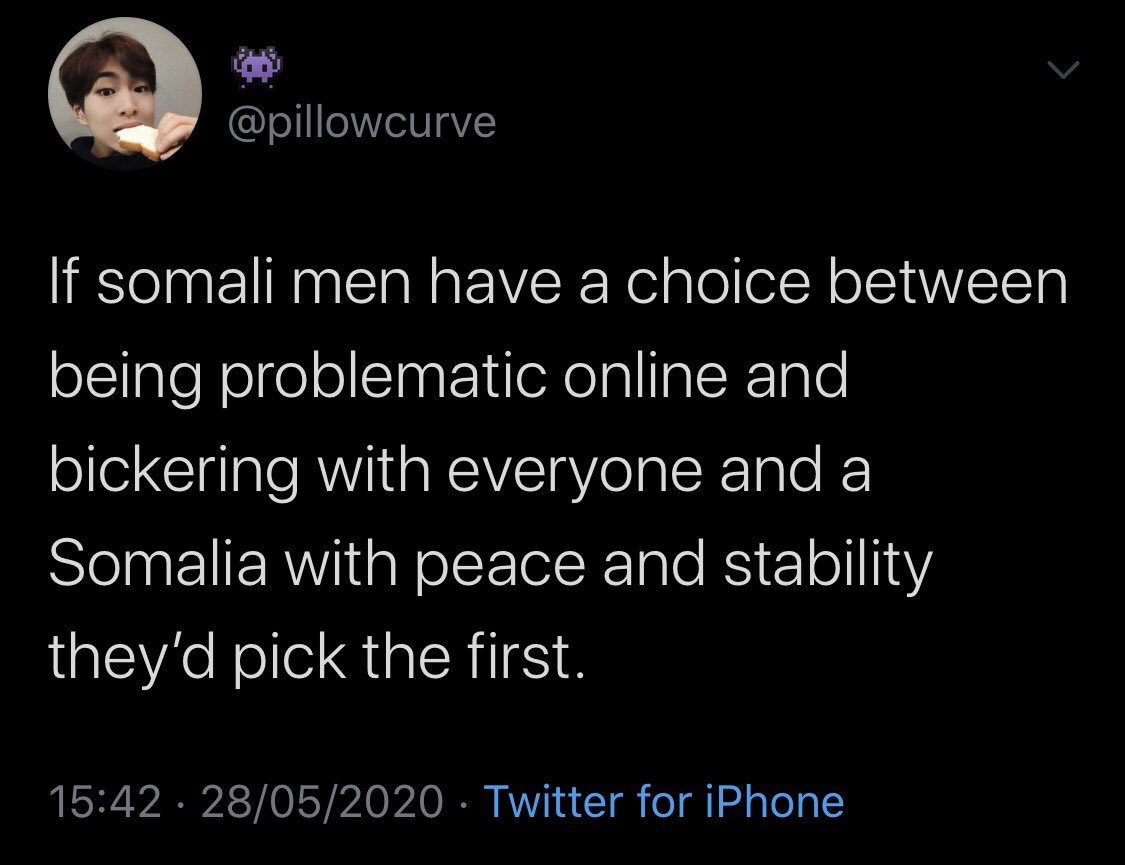Click the word Somalia in tweet
1125x865 pixels.
[x=158, y=564]
